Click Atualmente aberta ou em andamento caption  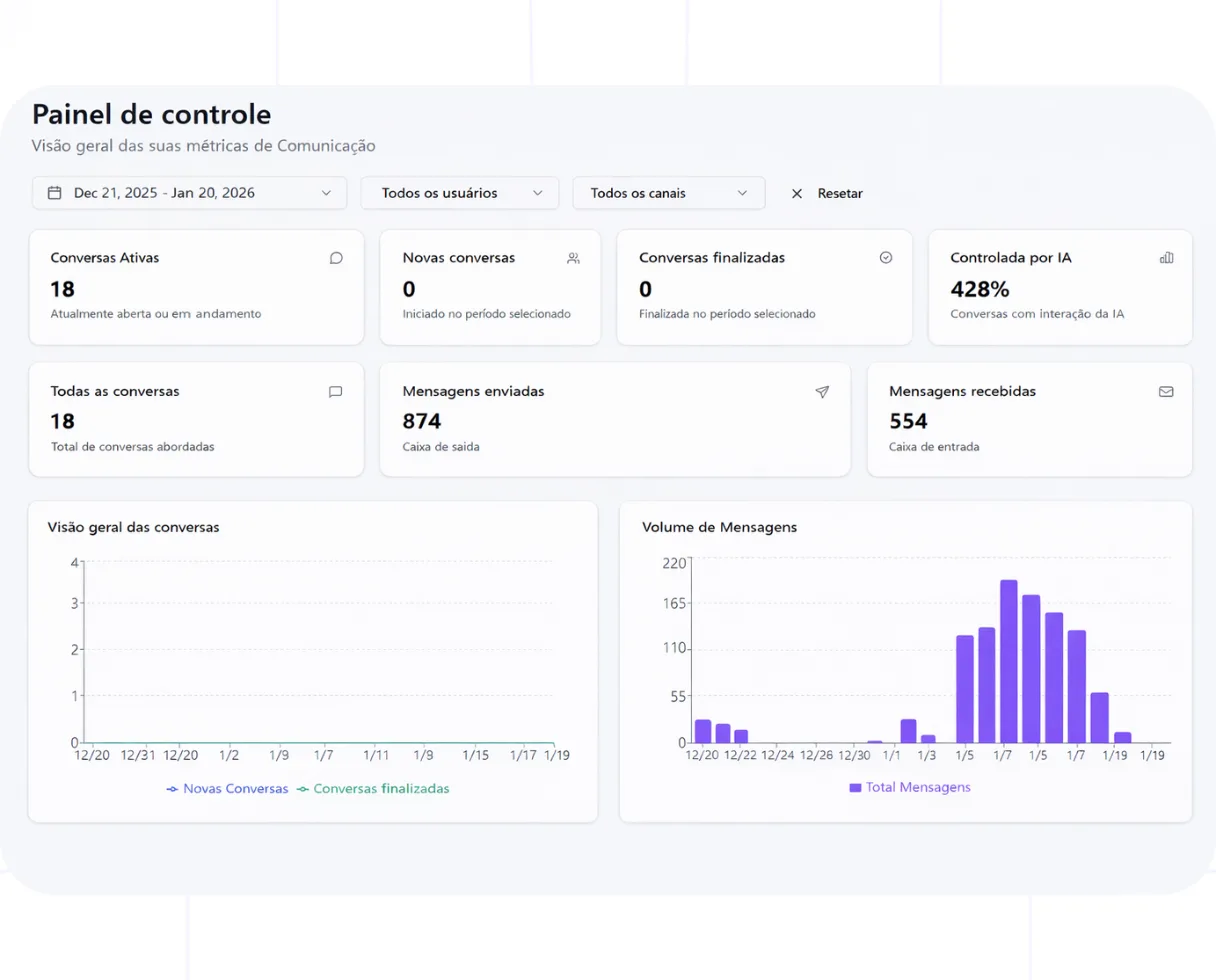155,314
